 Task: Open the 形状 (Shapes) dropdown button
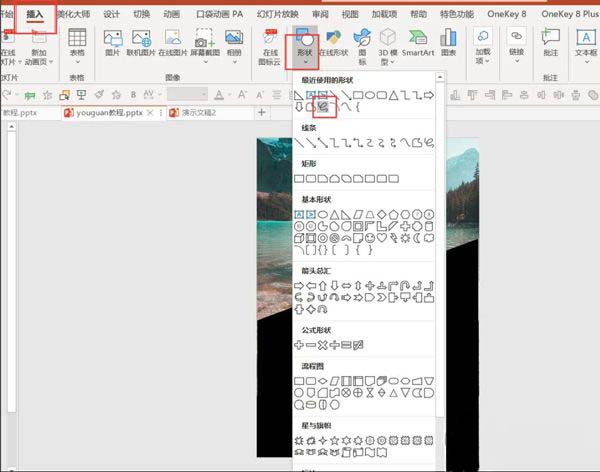(x=305, y=47)
